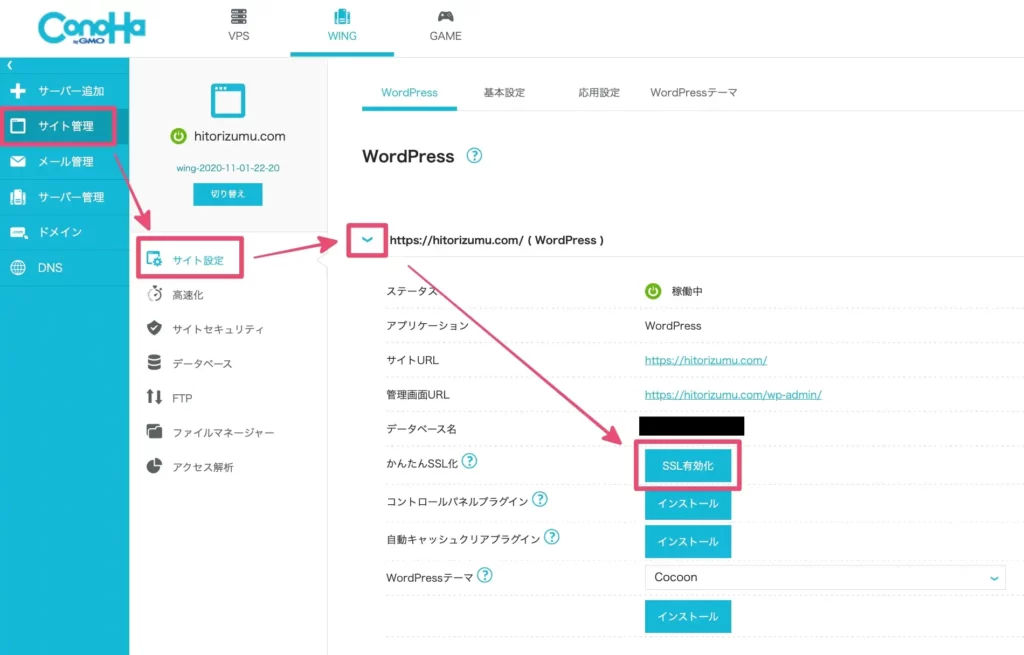
Task: Click the データベース cylinder icon
Action: click(x=154, y=362)
